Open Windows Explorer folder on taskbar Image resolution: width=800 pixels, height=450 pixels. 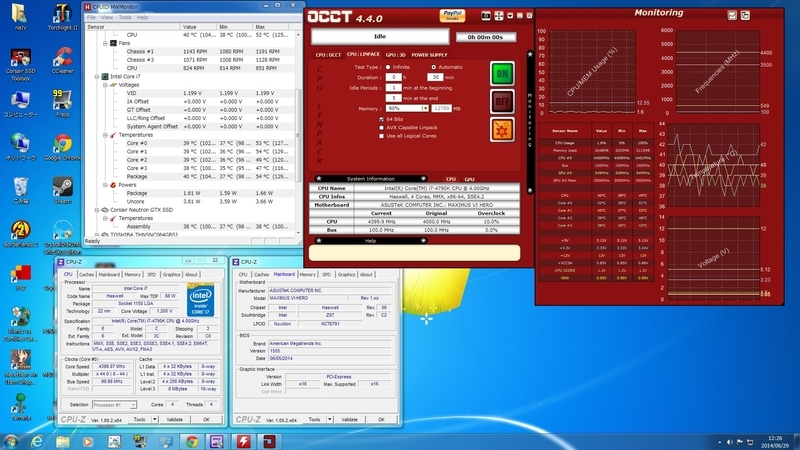[62, 441]
